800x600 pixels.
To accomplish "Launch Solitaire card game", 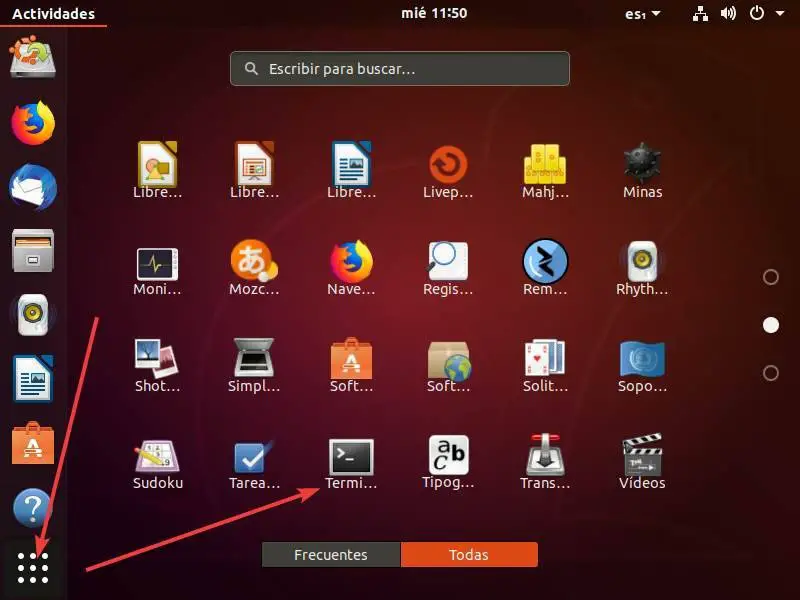I will [x=545, y=358].
